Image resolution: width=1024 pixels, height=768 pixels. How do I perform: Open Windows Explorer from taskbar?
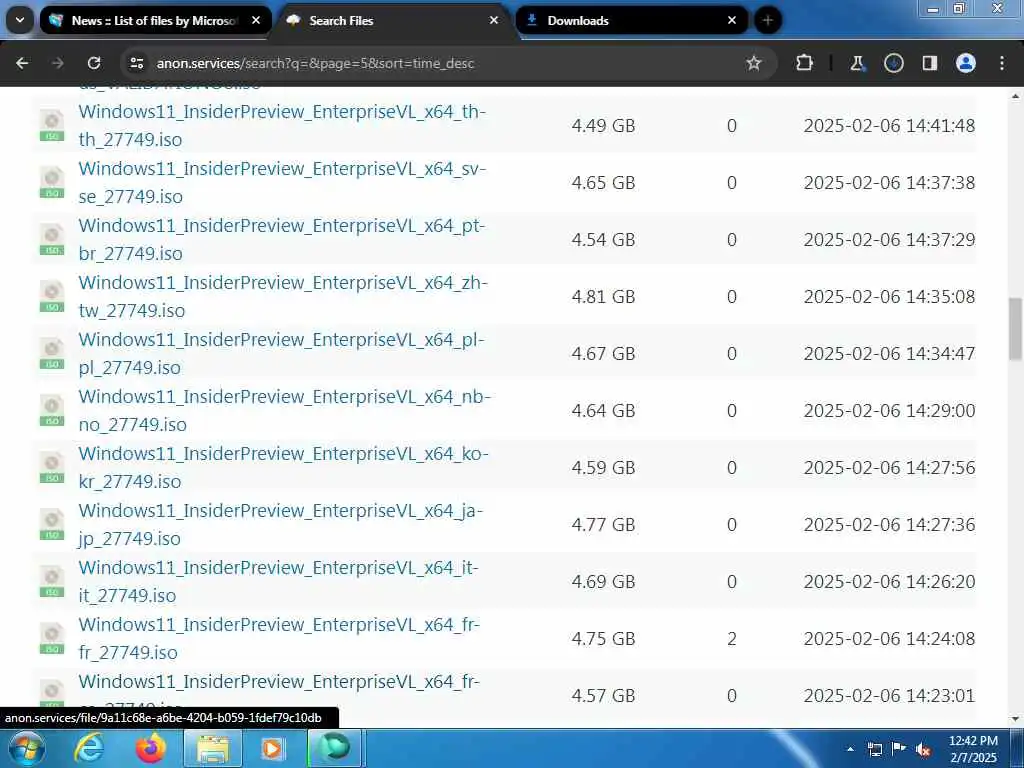[212, 748]
